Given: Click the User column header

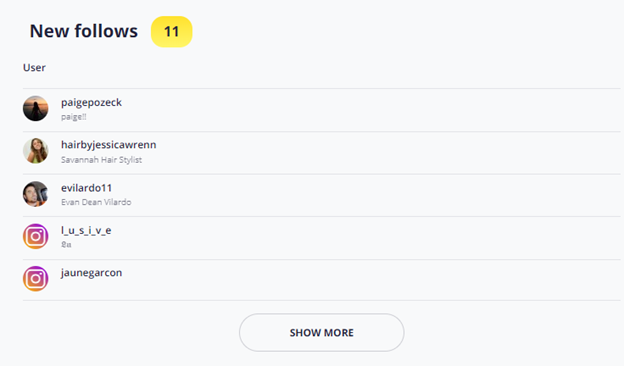Looking at the screenshot, I should point(34,68).
